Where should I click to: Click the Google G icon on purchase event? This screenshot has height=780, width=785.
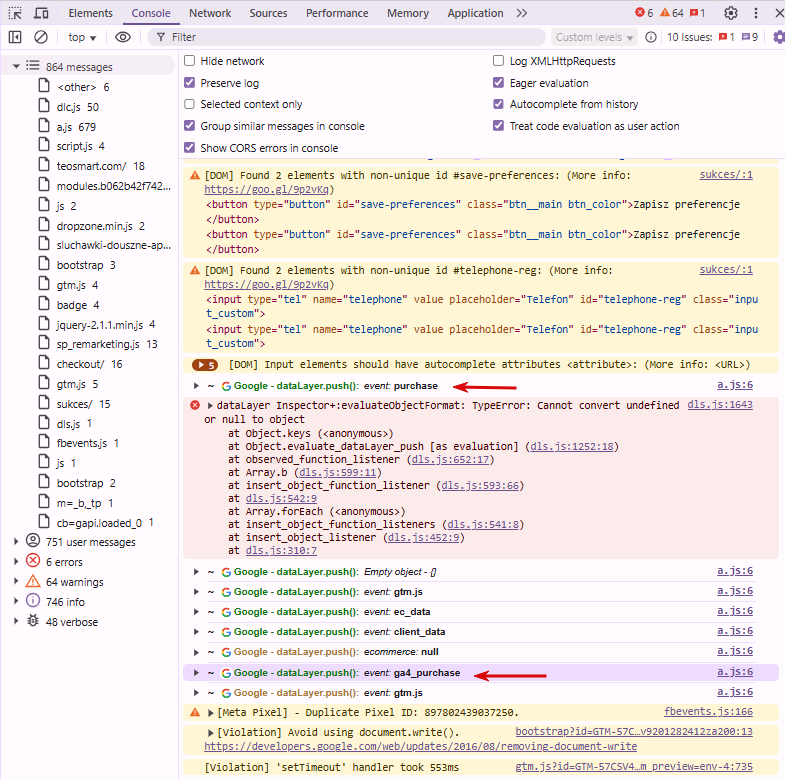pyautogui.click(x=226, y=386)
